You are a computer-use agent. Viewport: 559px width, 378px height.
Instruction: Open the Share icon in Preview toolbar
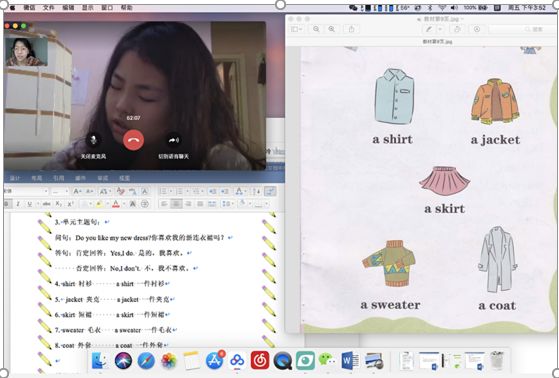(x=351, y=29)
